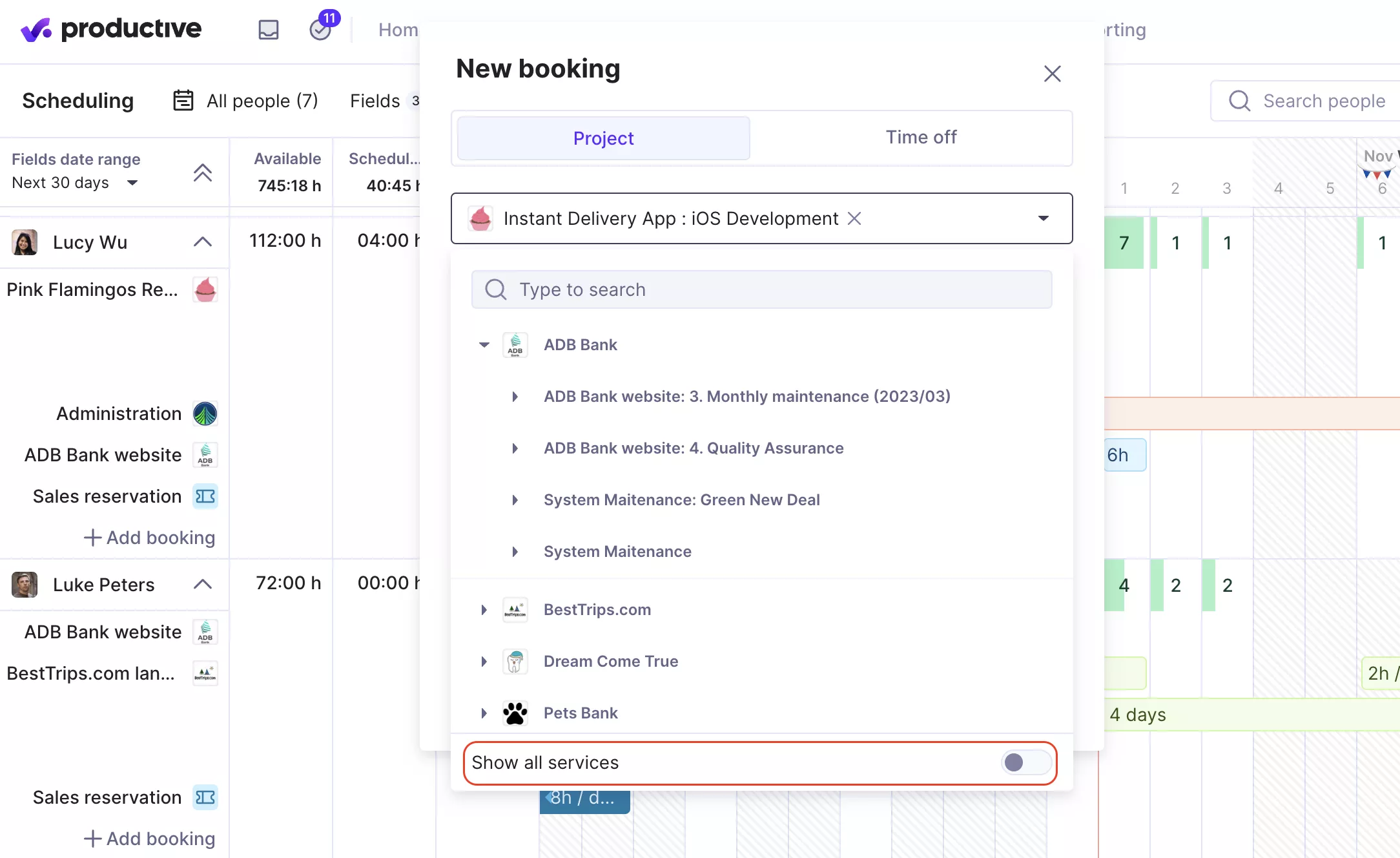Click the cupcake icon in selected service field
1400x858 pixels.
[480, 218]
